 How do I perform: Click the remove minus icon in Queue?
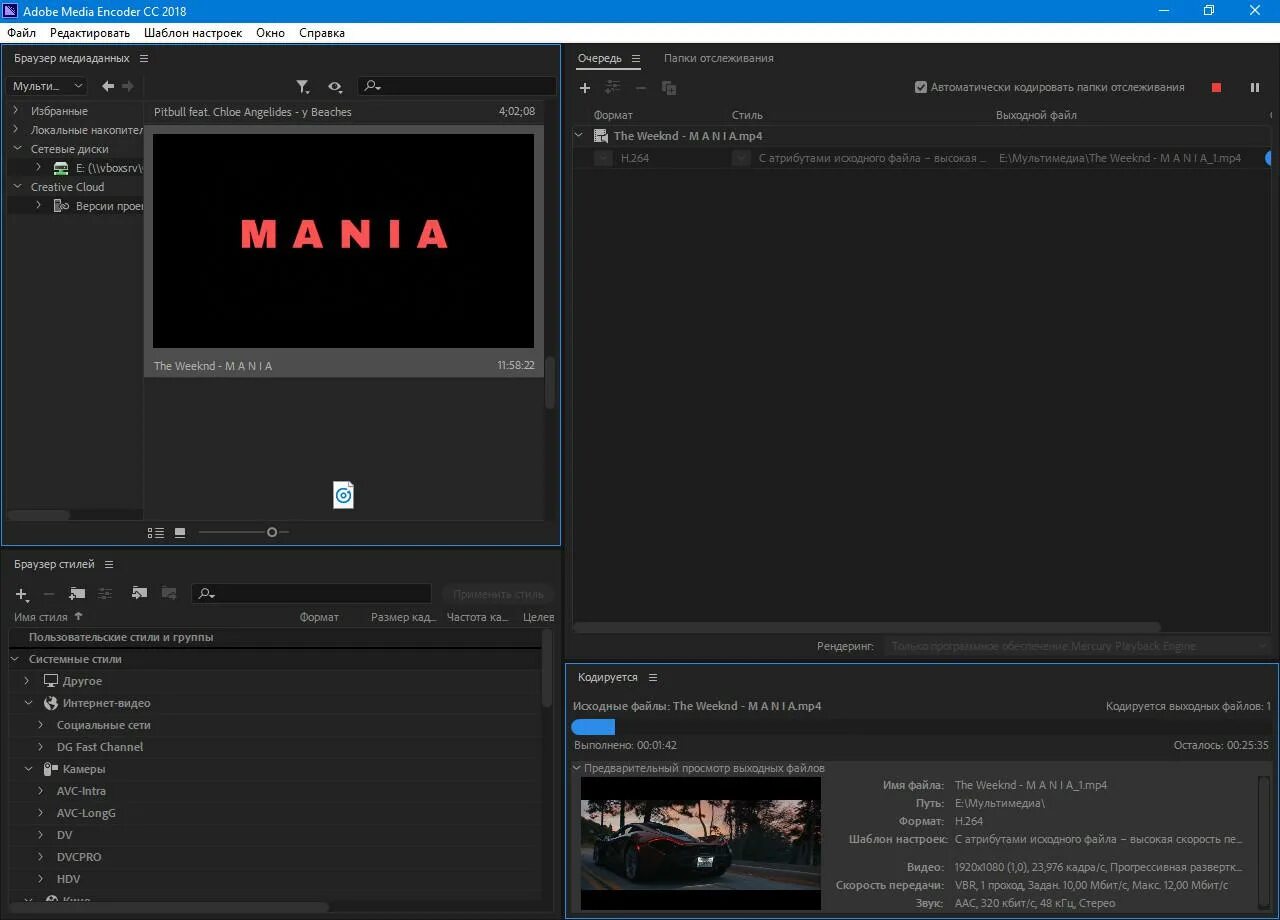point(641,88)
